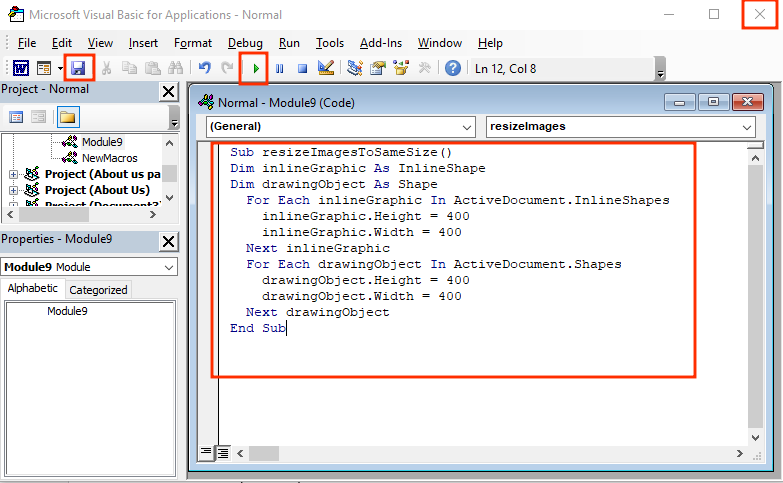Open Module9 Module object dropdown
The width and height of the screenshot is (783, 483).
tap(169, 267)
